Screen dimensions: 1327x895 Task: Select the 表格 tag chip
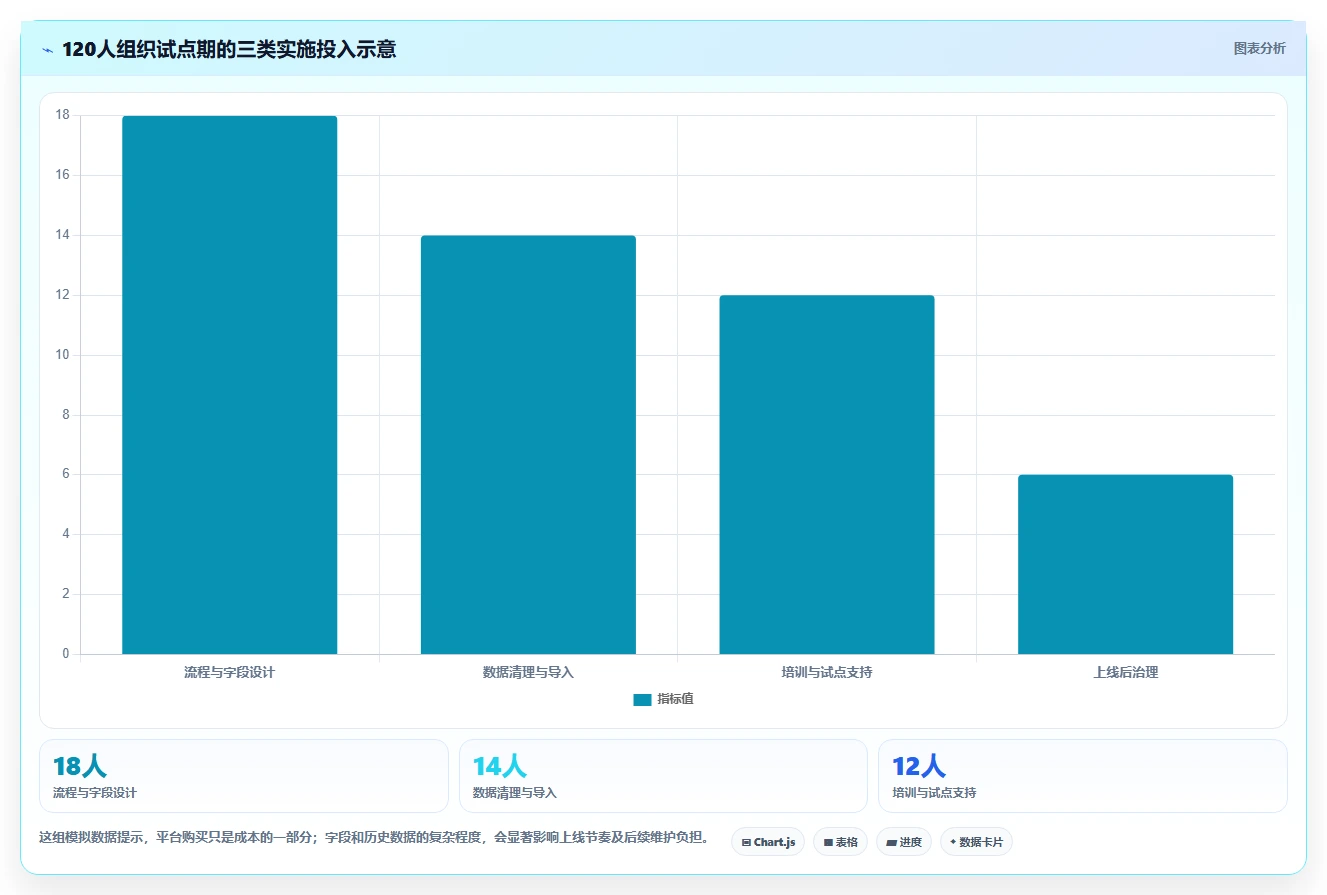pyautogui.click(x=840, y=842)
